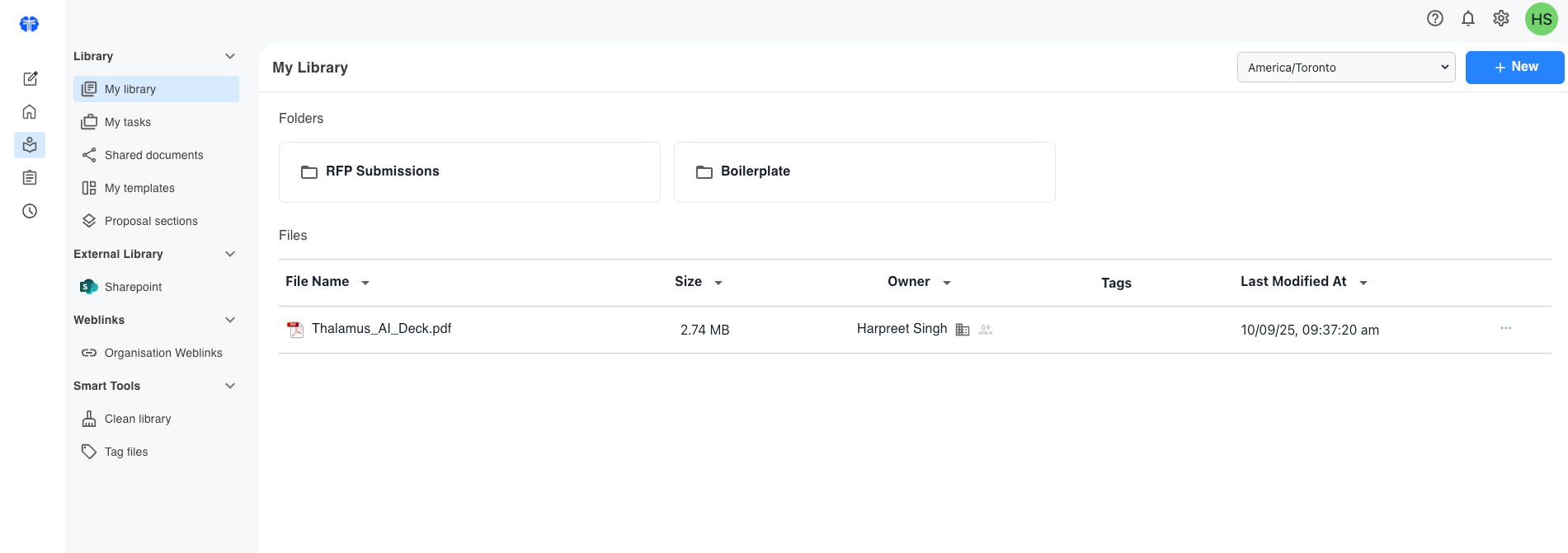This screenshot has height=553, width=1568.
Task: Click the help question mark icon
Action: coord(1435,18)
